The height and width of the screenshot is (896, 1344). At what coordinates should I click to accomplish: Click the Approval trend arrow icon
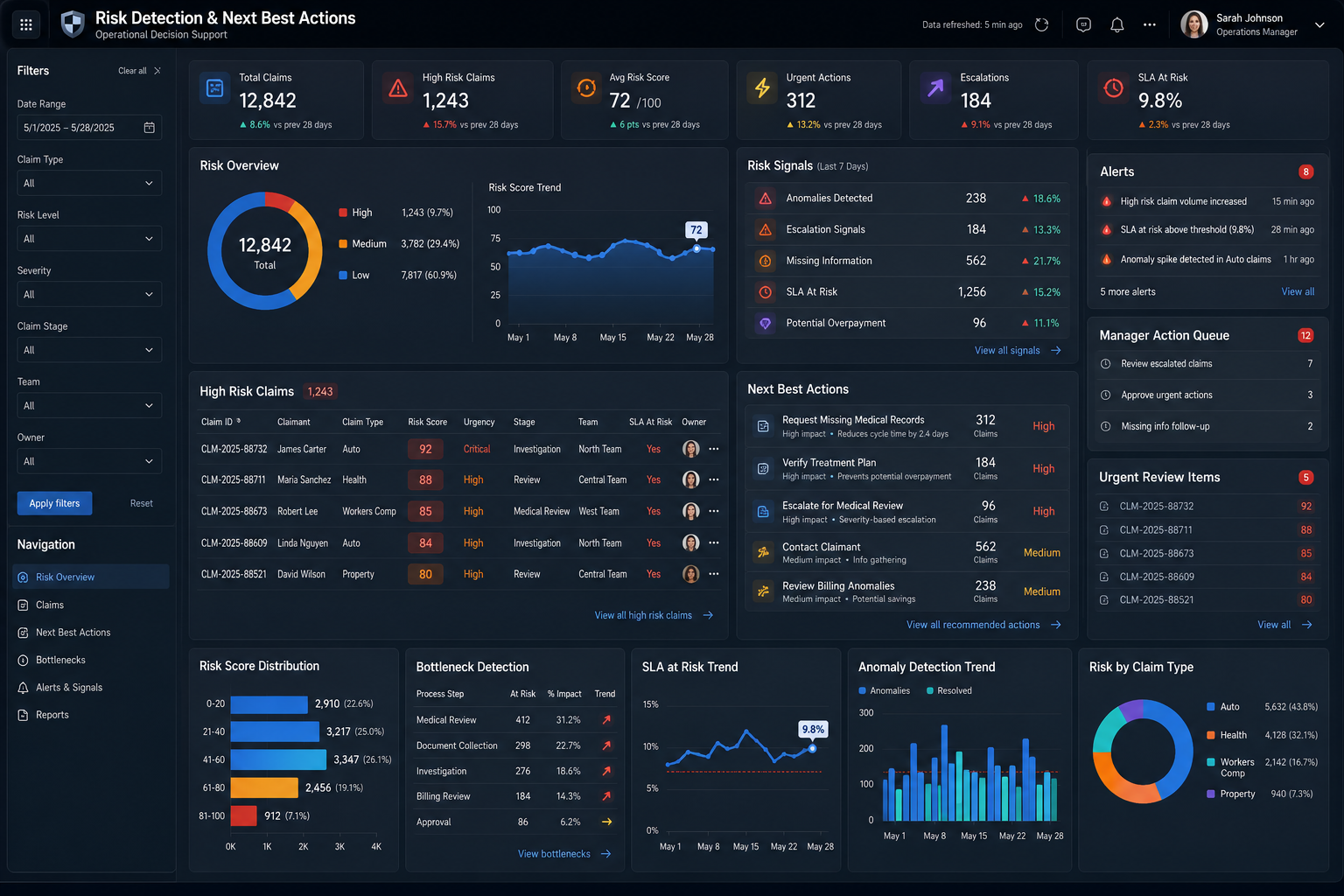pyautogui.click(x=606, y=822)
